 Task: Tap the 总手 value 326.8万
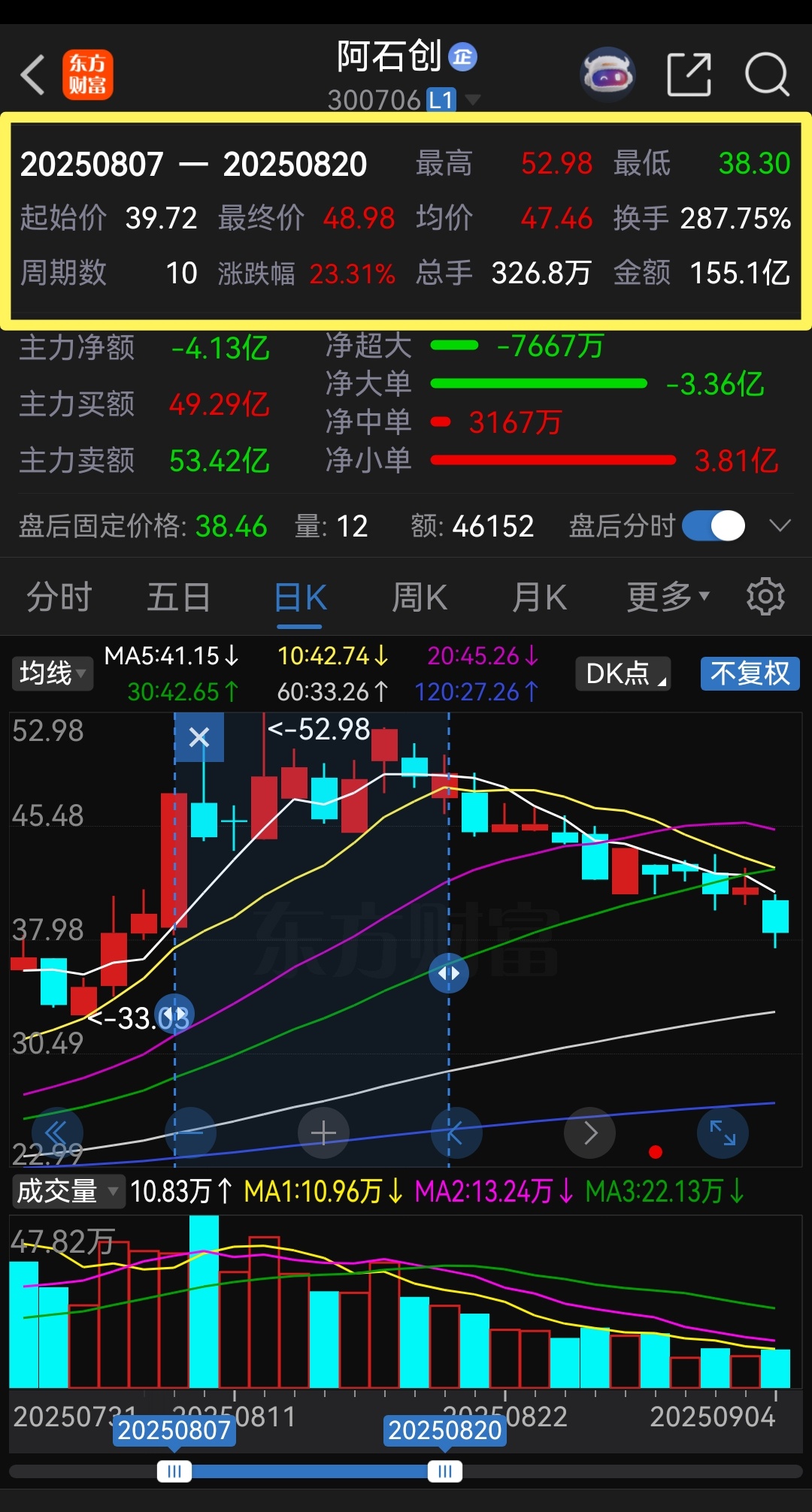tap(541, 273)
